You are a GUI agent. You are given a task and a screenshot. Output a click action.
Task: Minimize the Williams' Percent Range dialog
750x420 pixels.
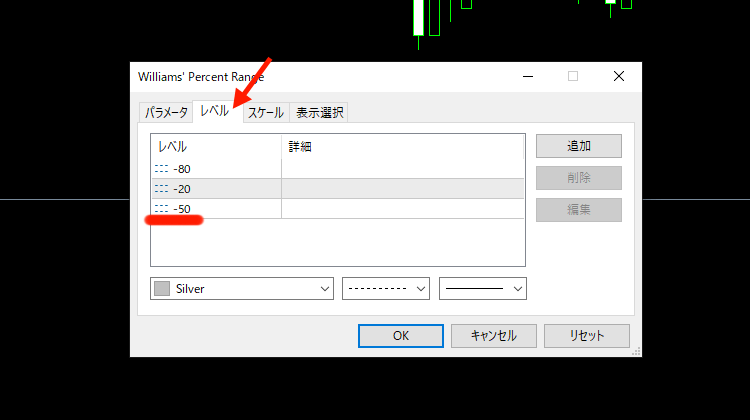click(528, 76)
